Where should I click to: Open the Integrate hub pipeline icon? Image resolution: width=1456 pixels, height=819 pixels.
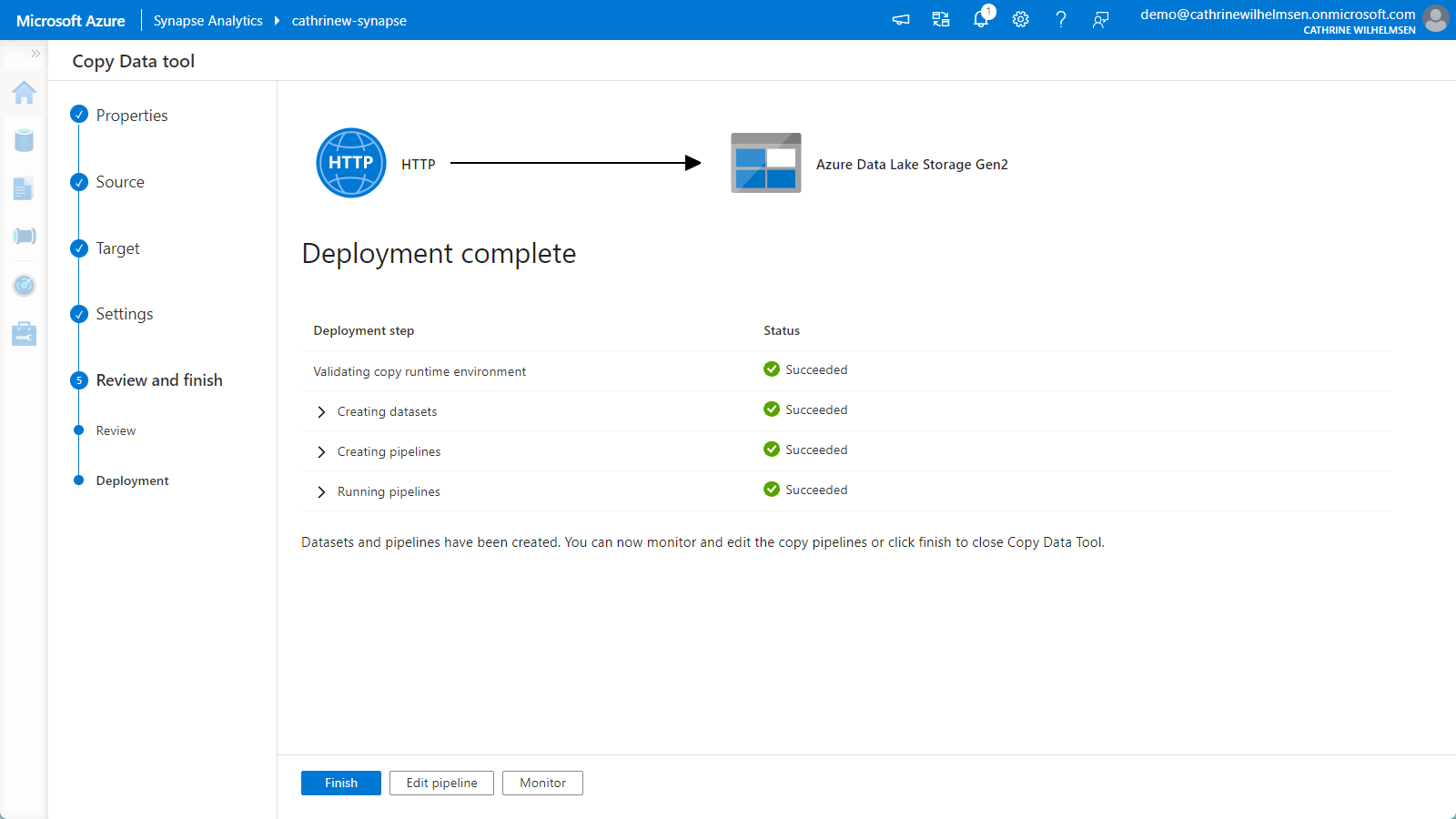[x=25, y=237]
